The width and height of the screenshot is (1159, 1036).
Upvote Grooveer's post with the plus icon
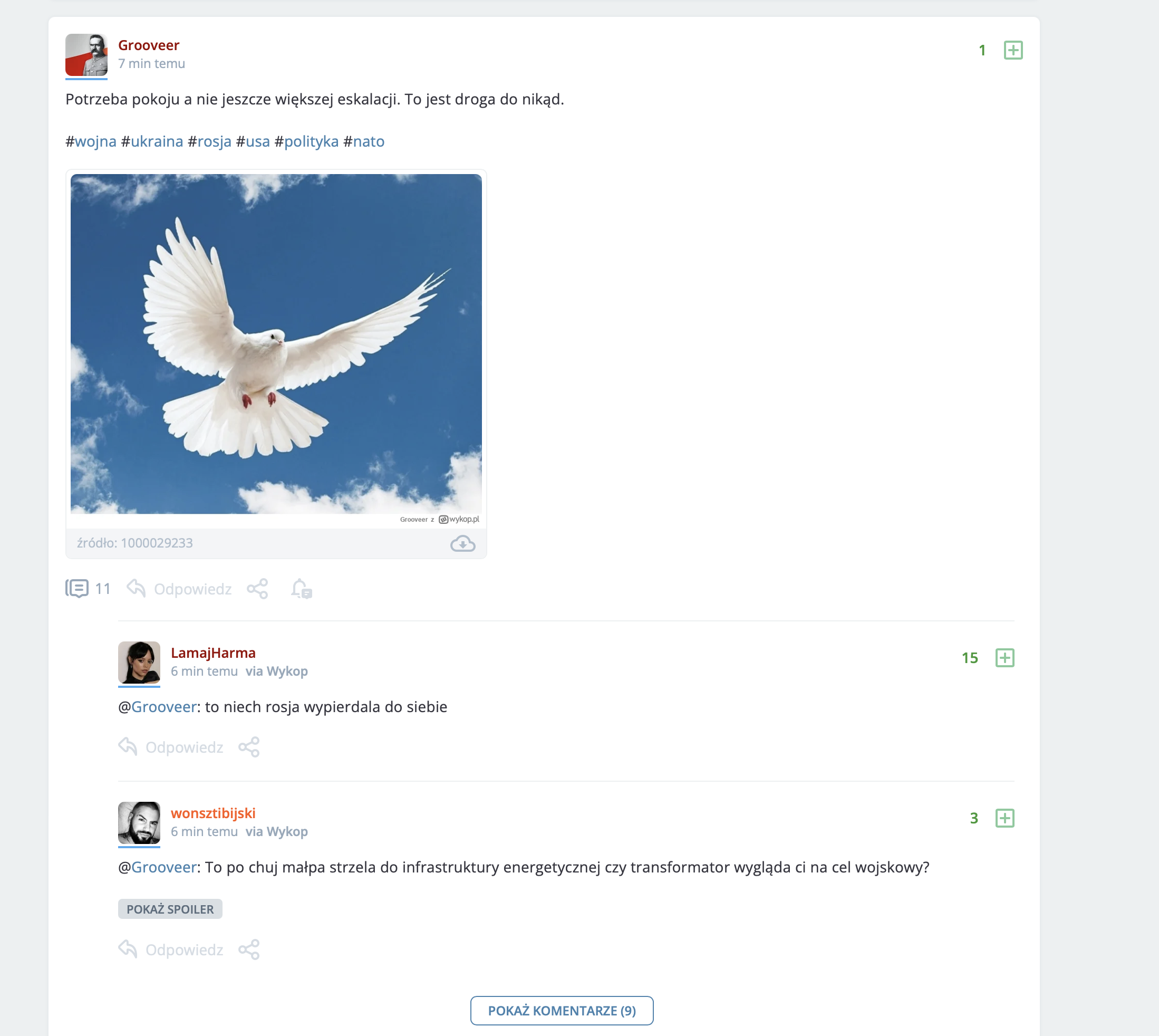[1013, 50]
